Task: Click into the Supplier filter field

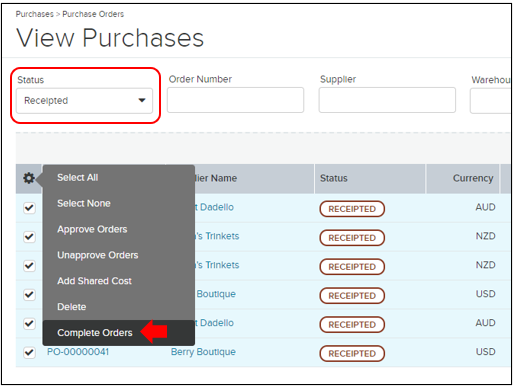Action: [x=387, y=100]
